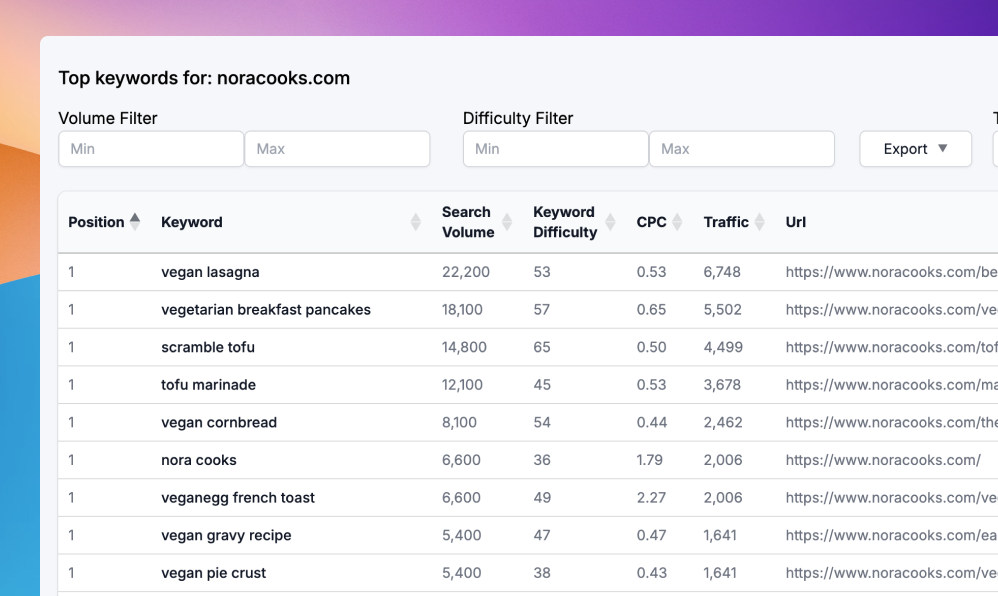Sort the CPC column using arrows
This screenshot has width=998, height=596.
[678, 222]
